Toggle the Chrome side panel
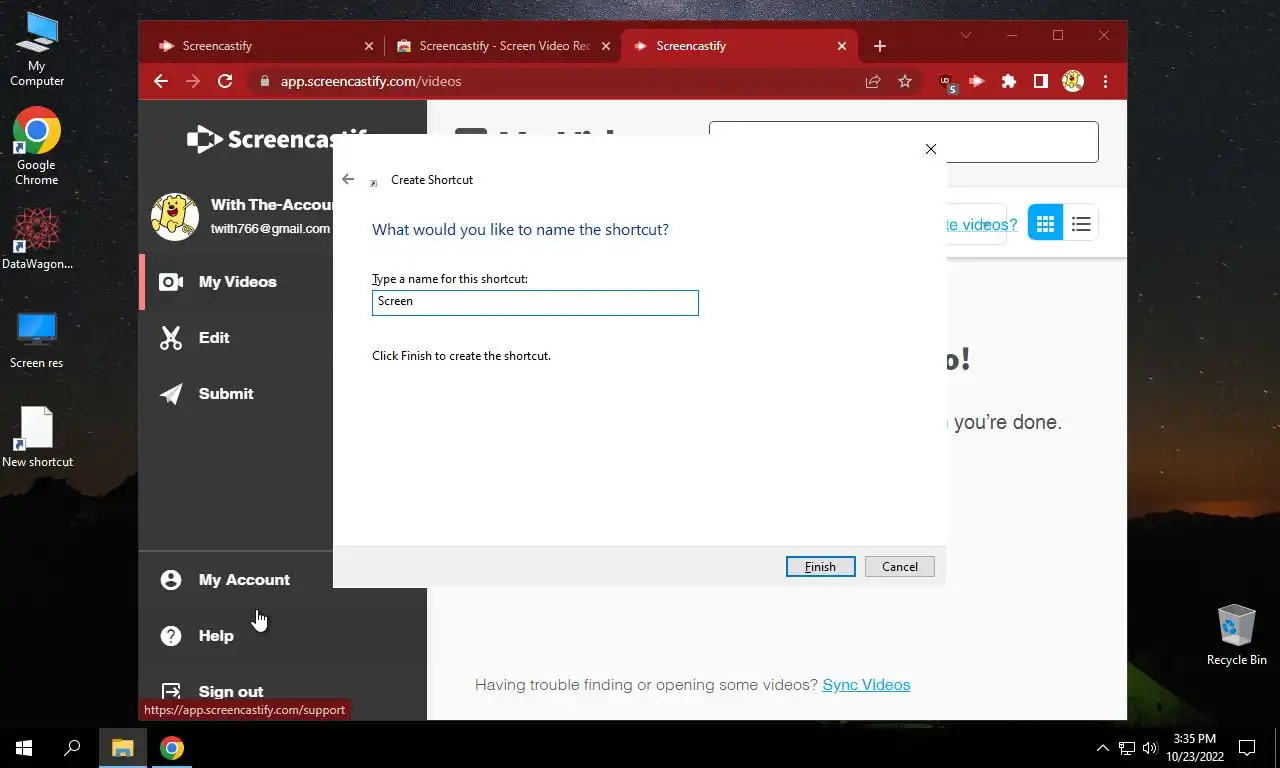The image size is (1280, 768). coord(1041,82)
